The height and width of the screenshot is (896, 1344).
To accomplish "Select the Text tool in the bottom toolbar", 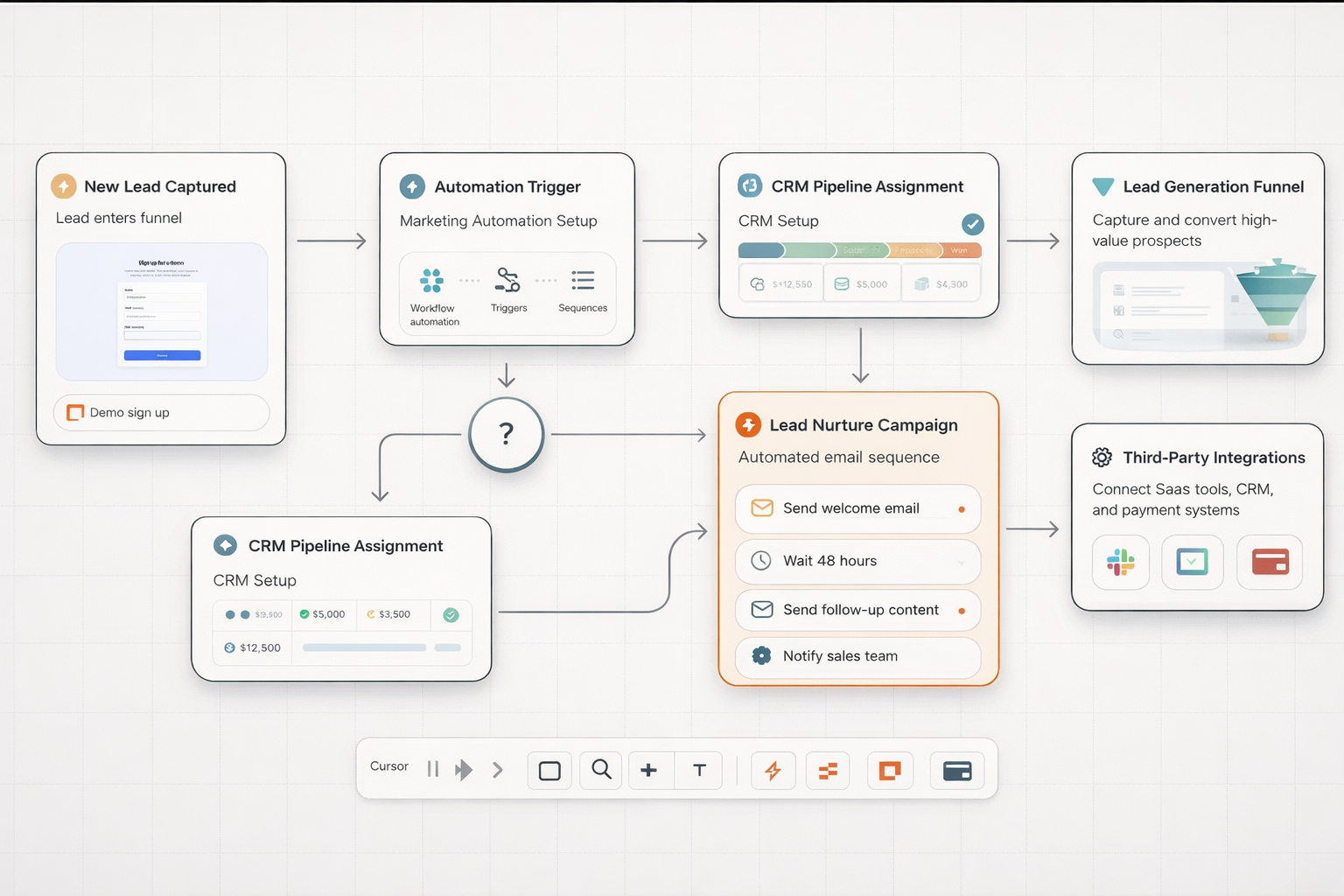I will tap(698, 770).
